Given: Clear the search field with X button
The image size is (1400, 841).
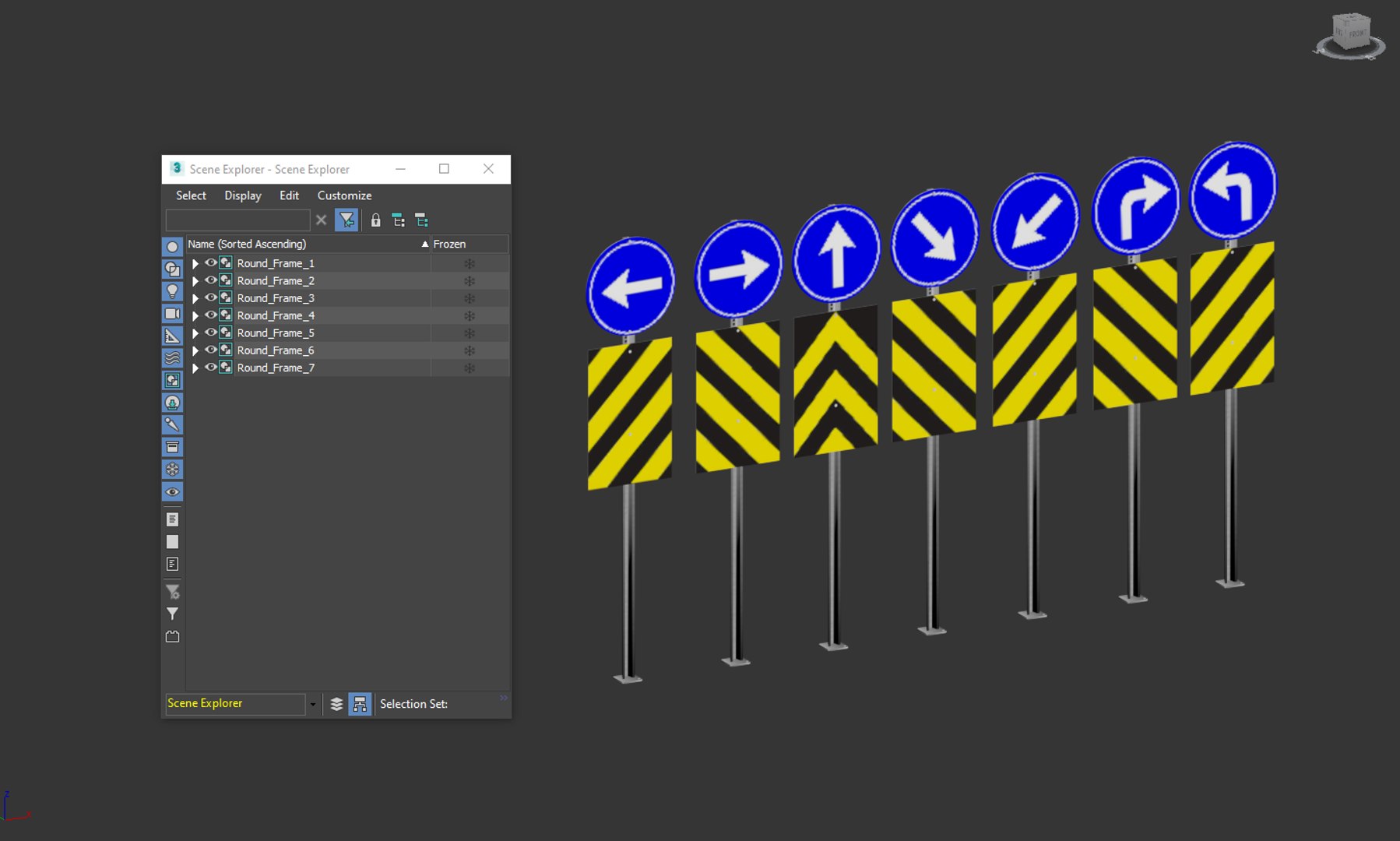Looking at the screenshot, I should 321,220.
